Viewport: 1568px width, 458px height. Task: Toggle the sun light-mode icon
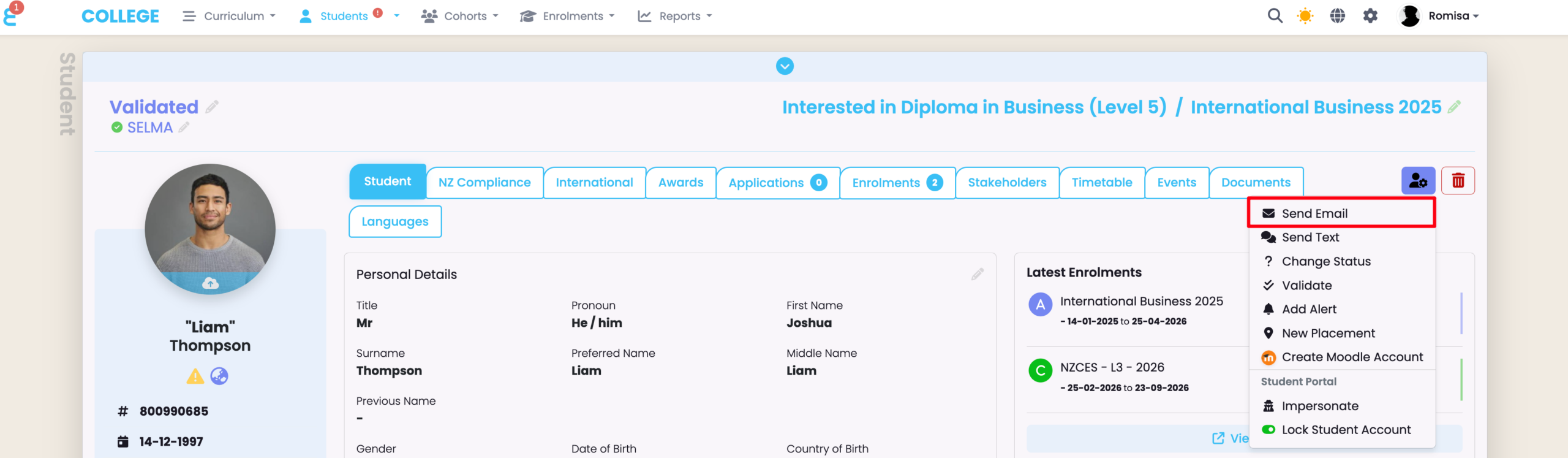pyautogui.click(x=1305, y=16)
